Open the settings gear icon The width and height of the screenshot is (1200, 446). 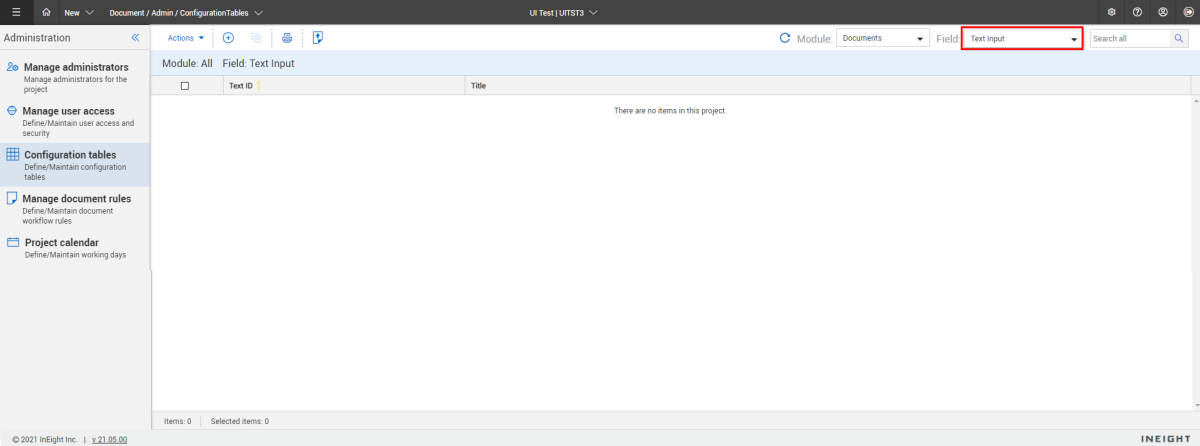point(1112,12)
